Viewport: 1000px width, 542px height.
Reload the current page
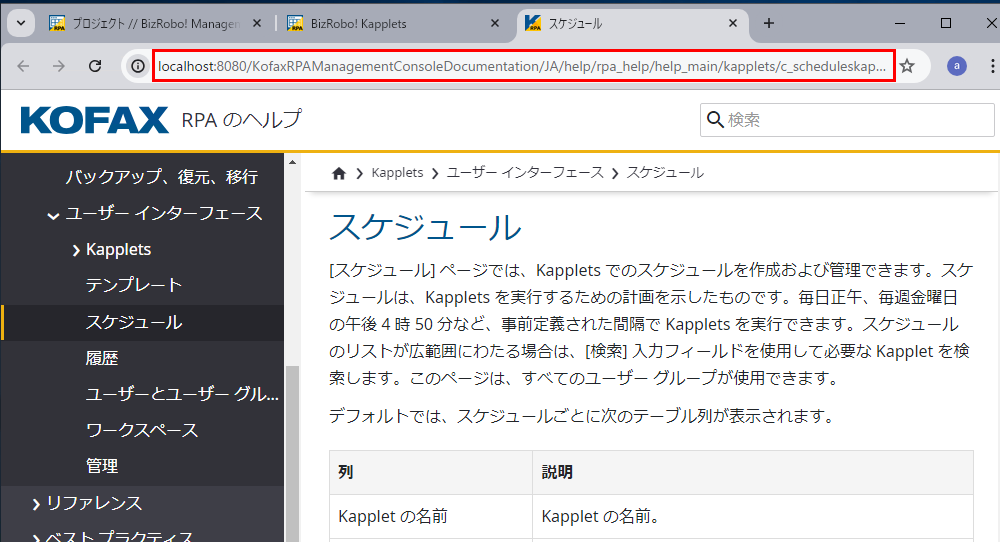pos(95,66)
